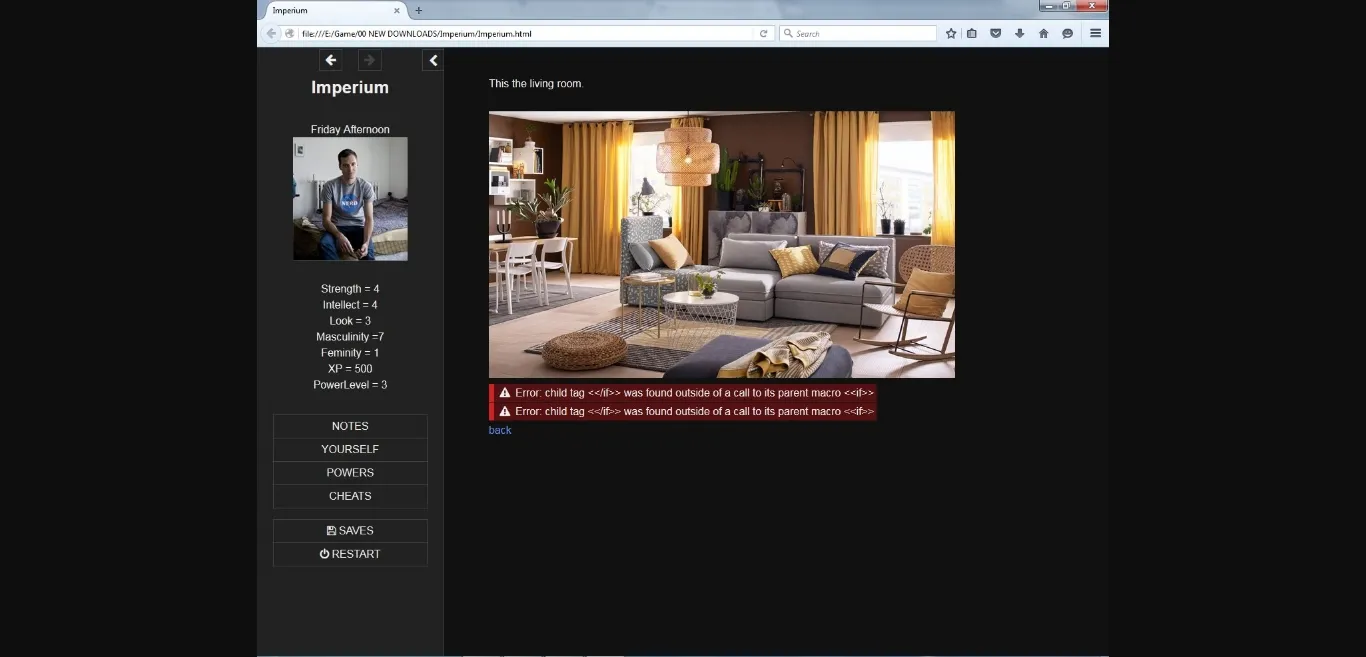Go to homepage using the home icon
The height and width of the screenshot is (657, 1366).
click(1043, 33)
